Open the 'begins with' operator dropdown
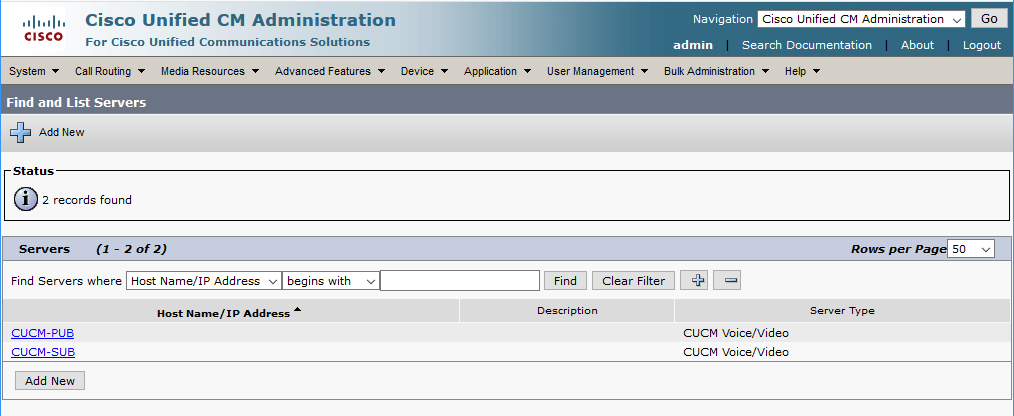This screenshot has height=416, width=1014. click(x=330, y=281)
